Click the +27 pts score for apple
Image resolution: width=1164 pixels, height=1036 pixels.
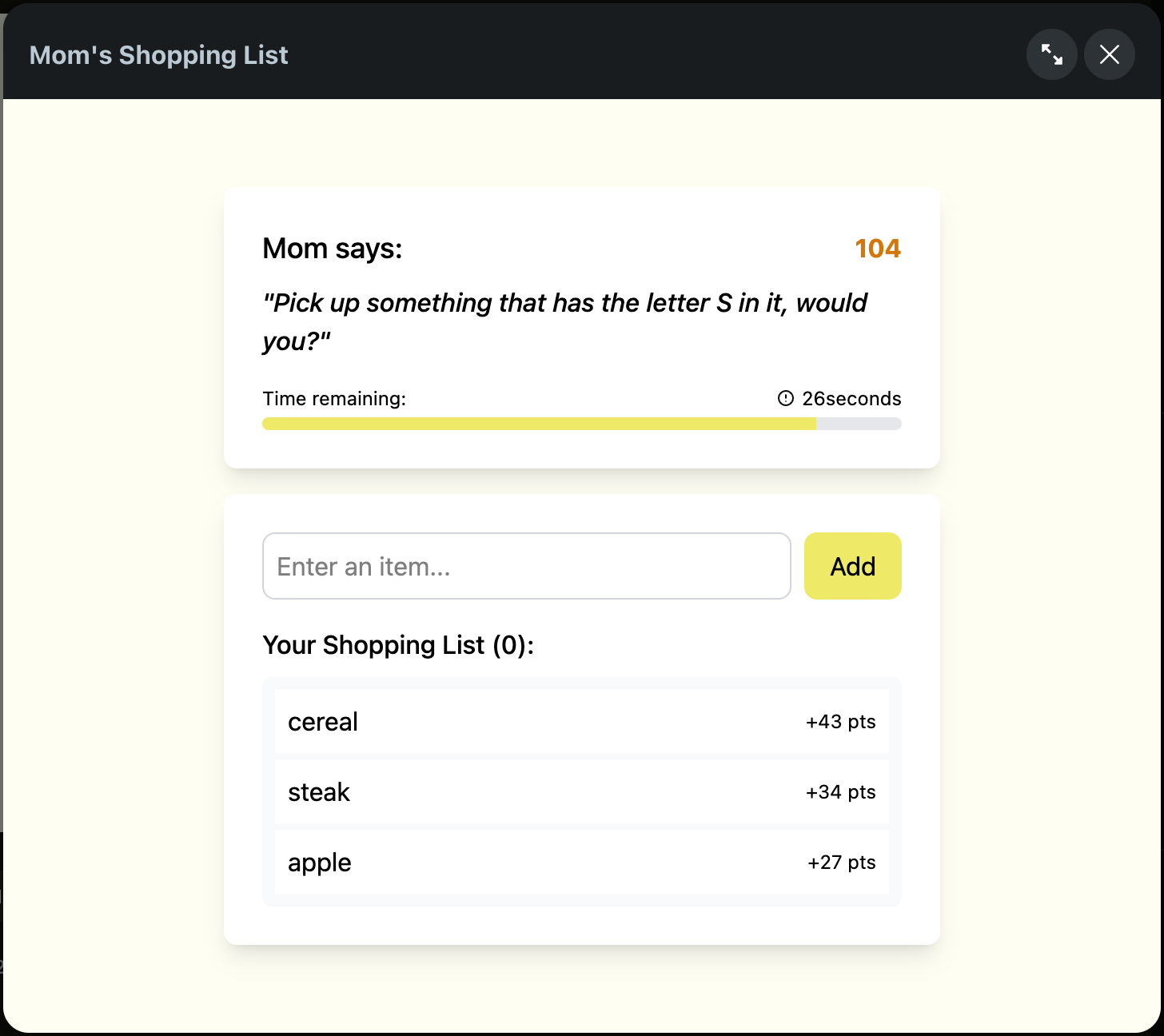pyautogui.click(x=840, y=863)
